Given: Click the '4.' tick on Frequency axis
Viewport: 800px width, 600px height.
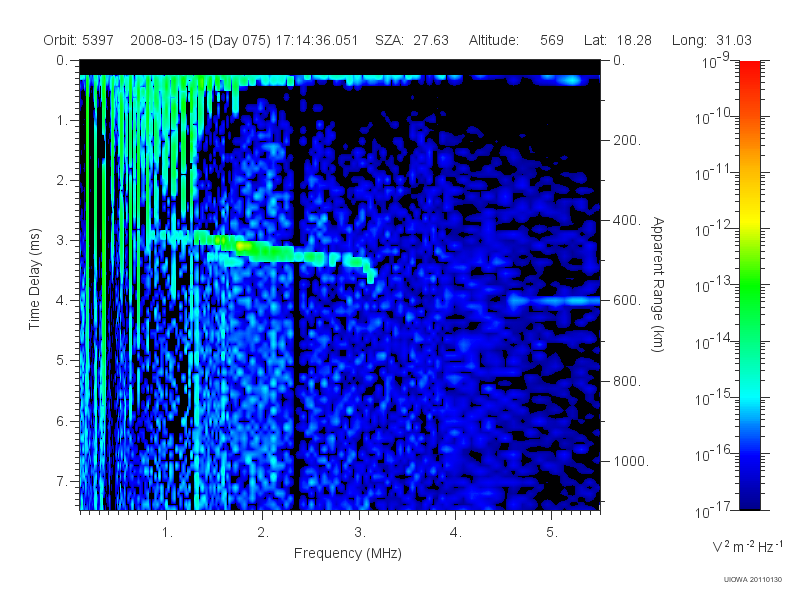Looking at the screenshot, I should (x=456, y=533).
